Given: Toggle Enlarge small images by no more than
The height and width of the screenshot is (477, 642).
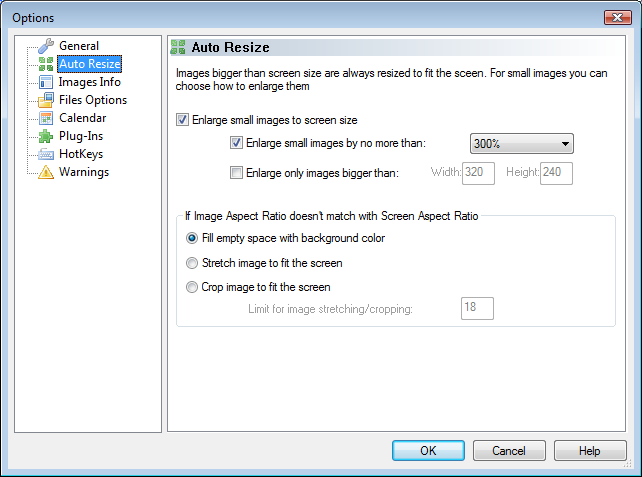Looking at the screenshot, I should click(236, 143).
